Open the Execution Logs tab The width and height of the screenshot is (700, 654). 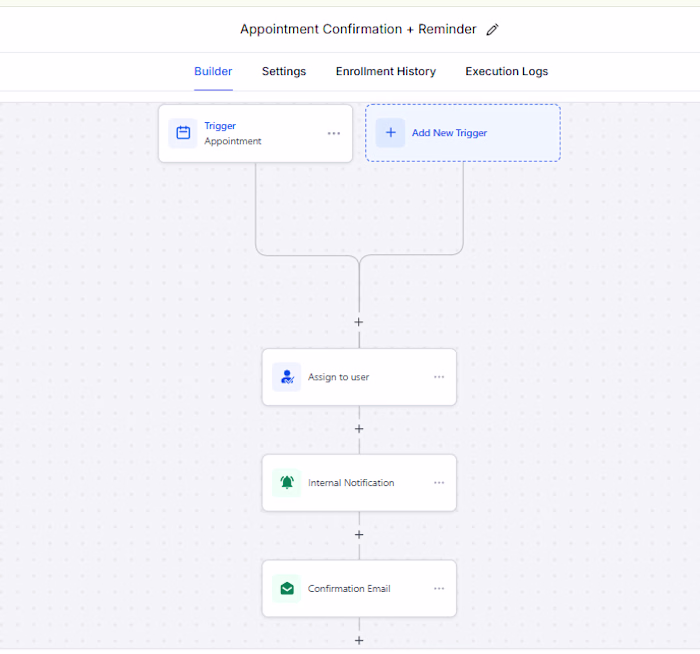coord(507,71)
